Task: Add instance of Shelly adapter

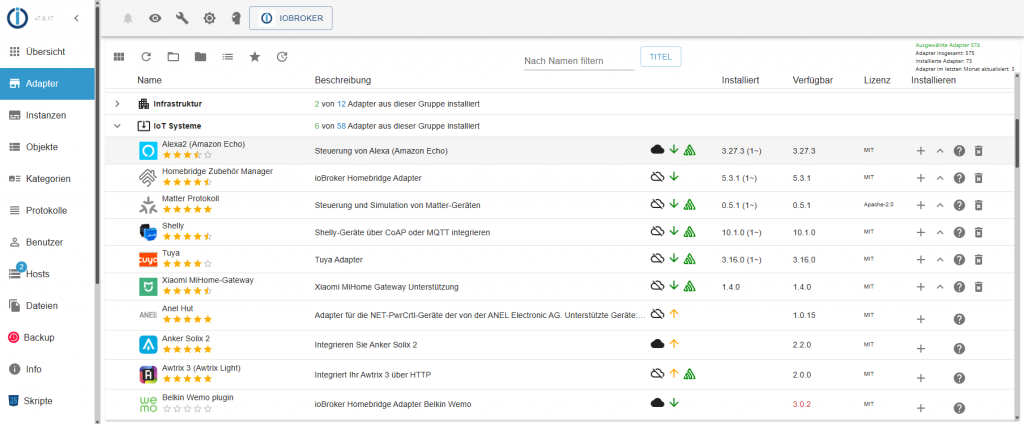Action: pyautogui.click(x=921, y=232)
